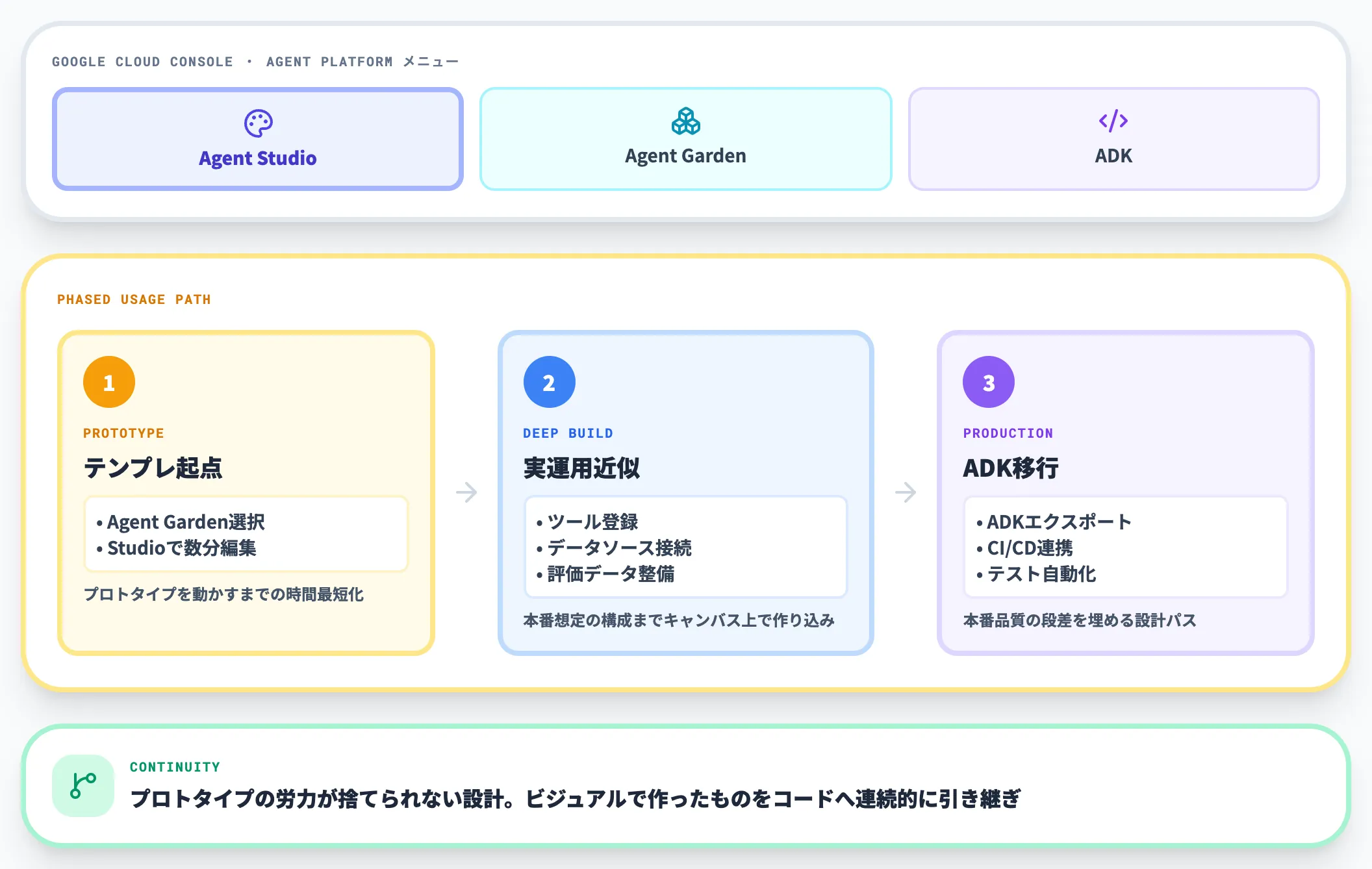
Task: Click the Agent Garden cubes icon
Action: coord(686,121)
